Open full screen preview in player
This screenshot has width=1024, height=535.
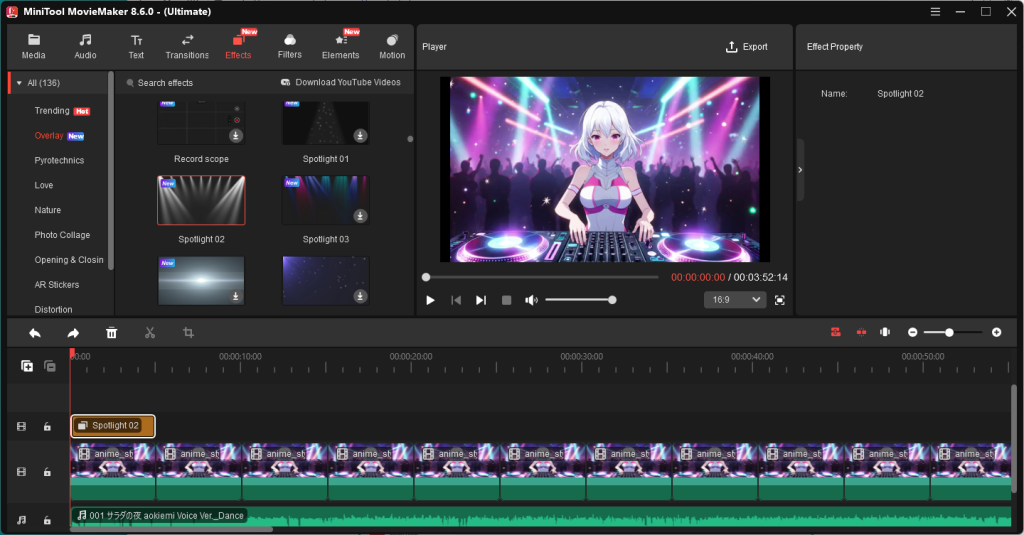point(780,300)
